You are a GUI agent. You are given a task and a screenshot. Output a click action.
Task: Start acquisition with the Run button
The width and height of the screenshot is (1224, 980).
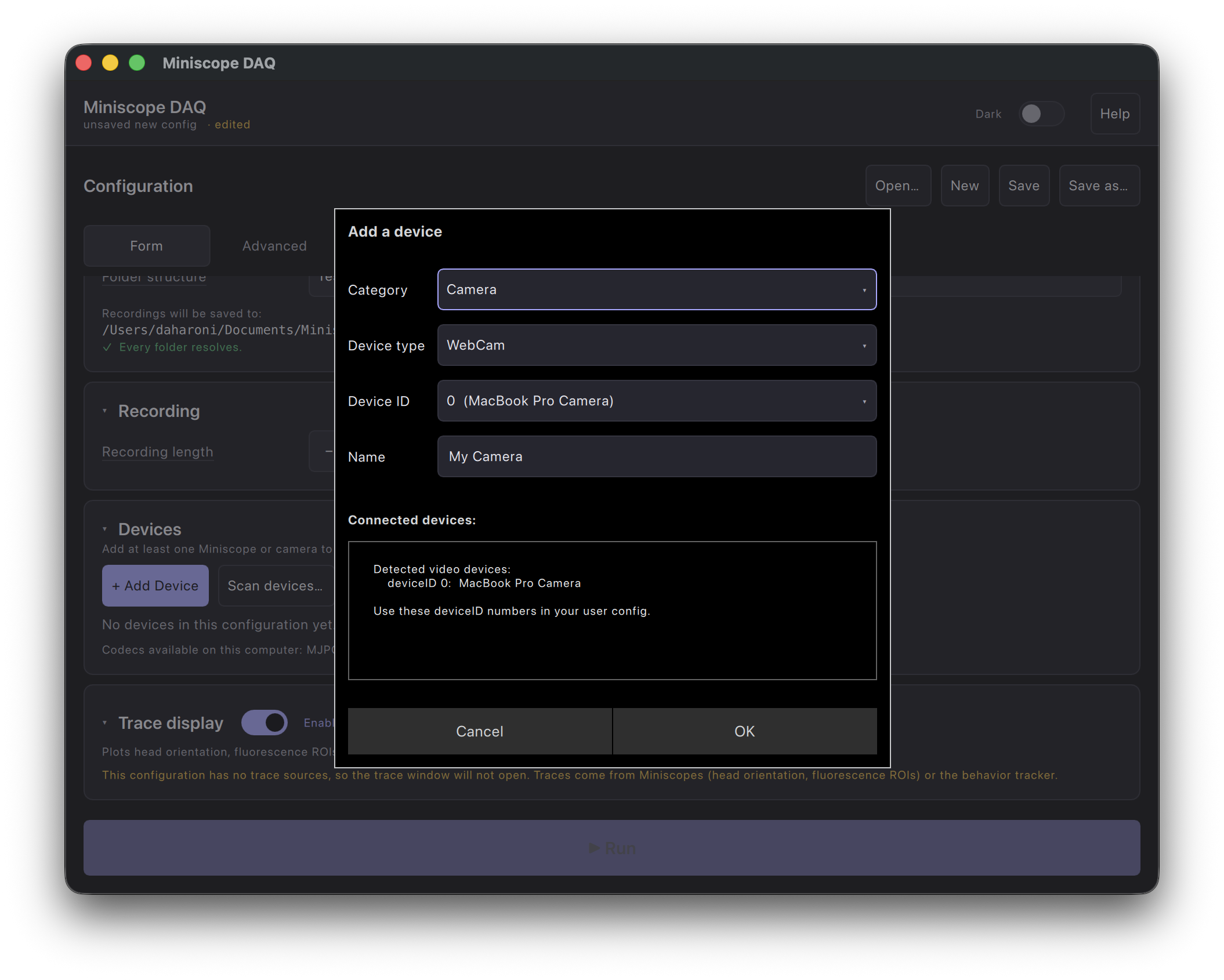(612, 848)
